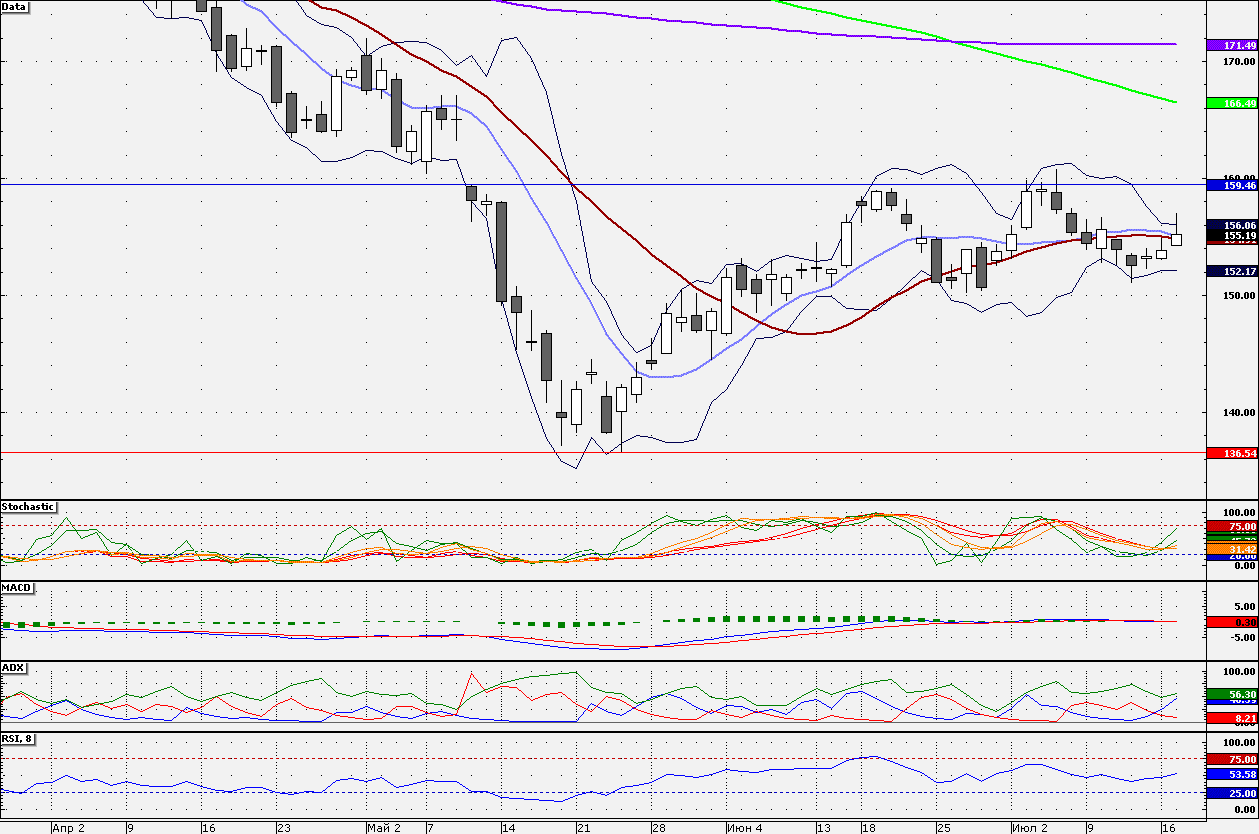Click the 'Апр 2' date axis label
Screen dimensions: 1259x834
[x=68, y=828]
